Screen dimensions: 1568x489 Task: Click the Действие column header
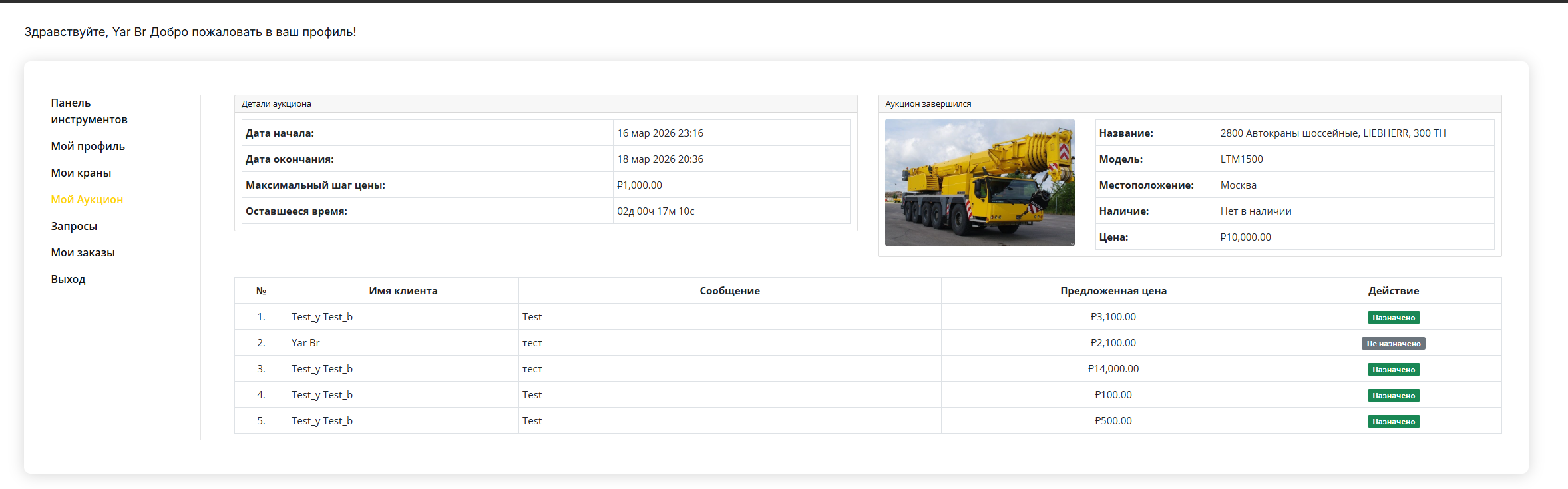pos(1393,291)
